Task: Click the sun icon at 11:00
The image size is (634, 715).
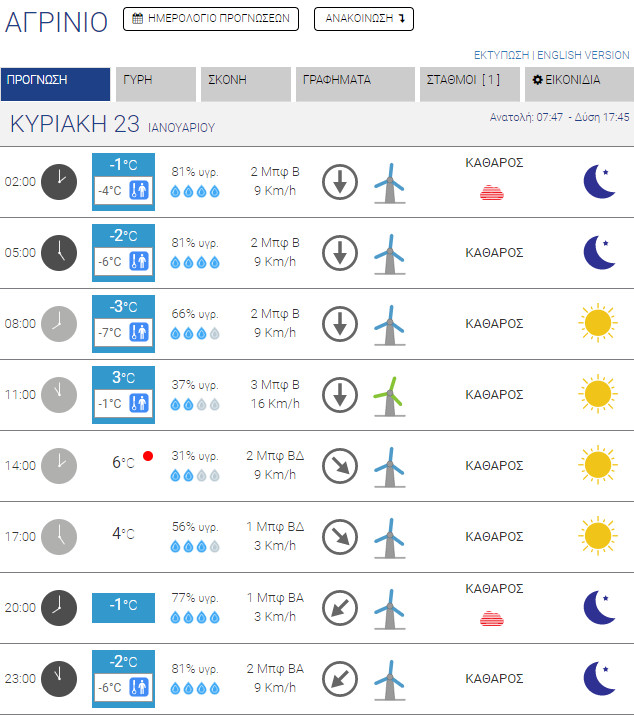Action: (x=597, y=394)
